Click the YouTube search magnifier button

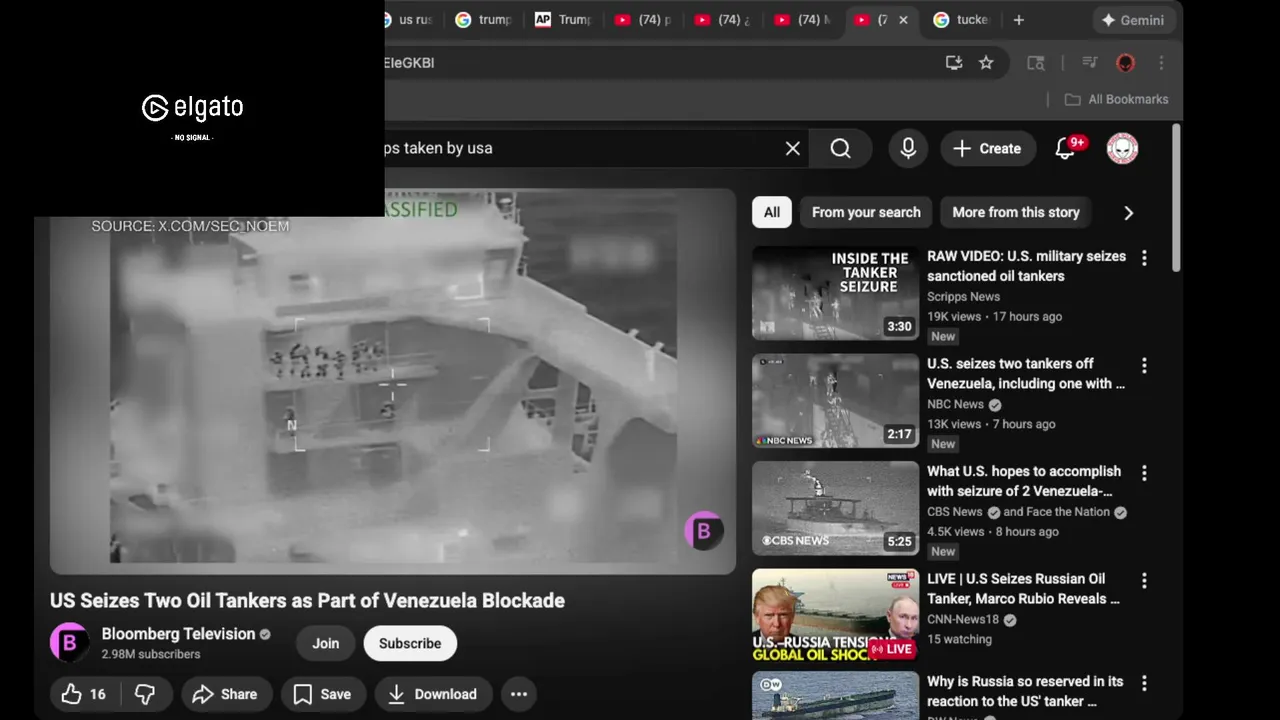tap(840, 148)
